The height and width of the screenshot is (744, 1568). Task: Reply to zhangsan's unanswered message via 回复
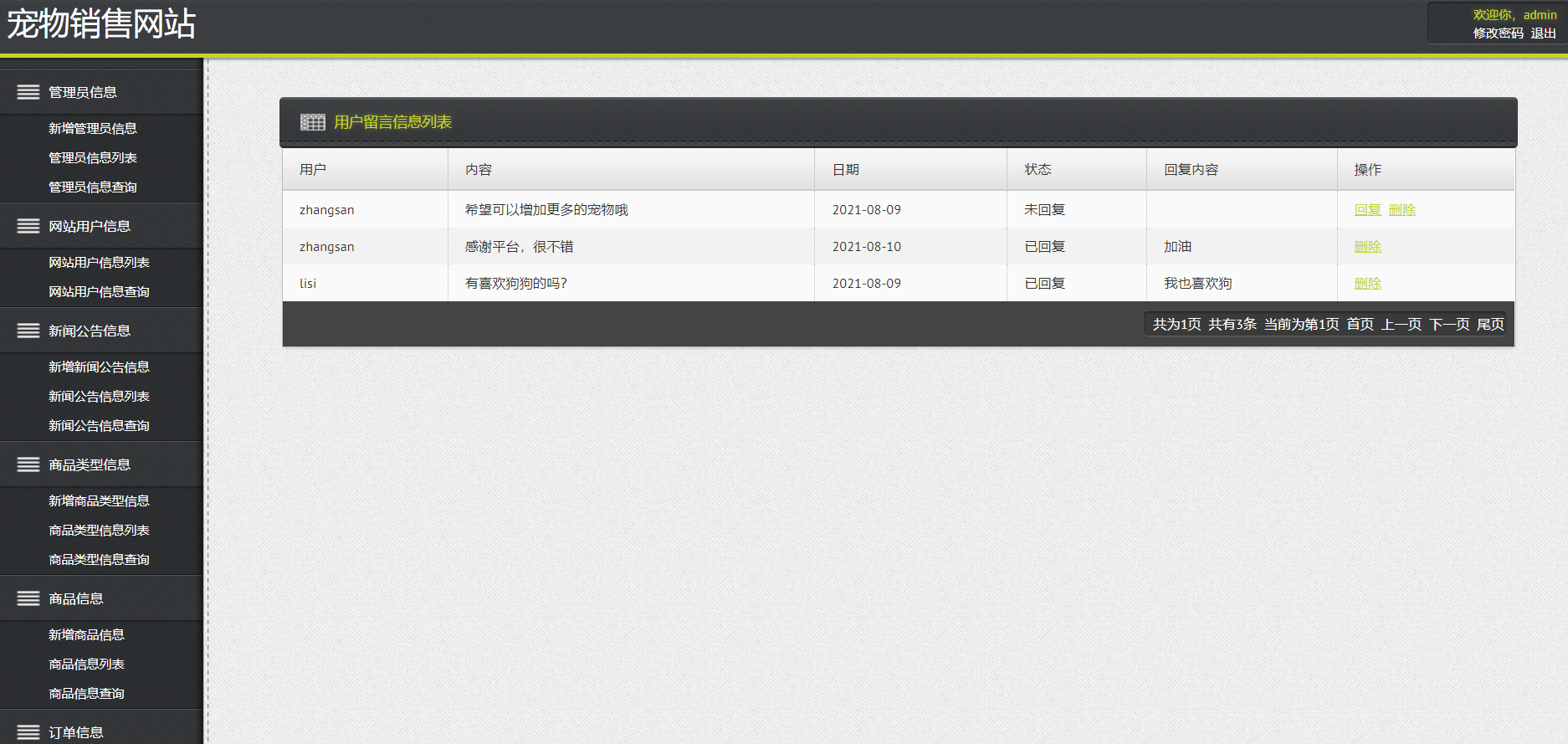[x=1368, y=210]
